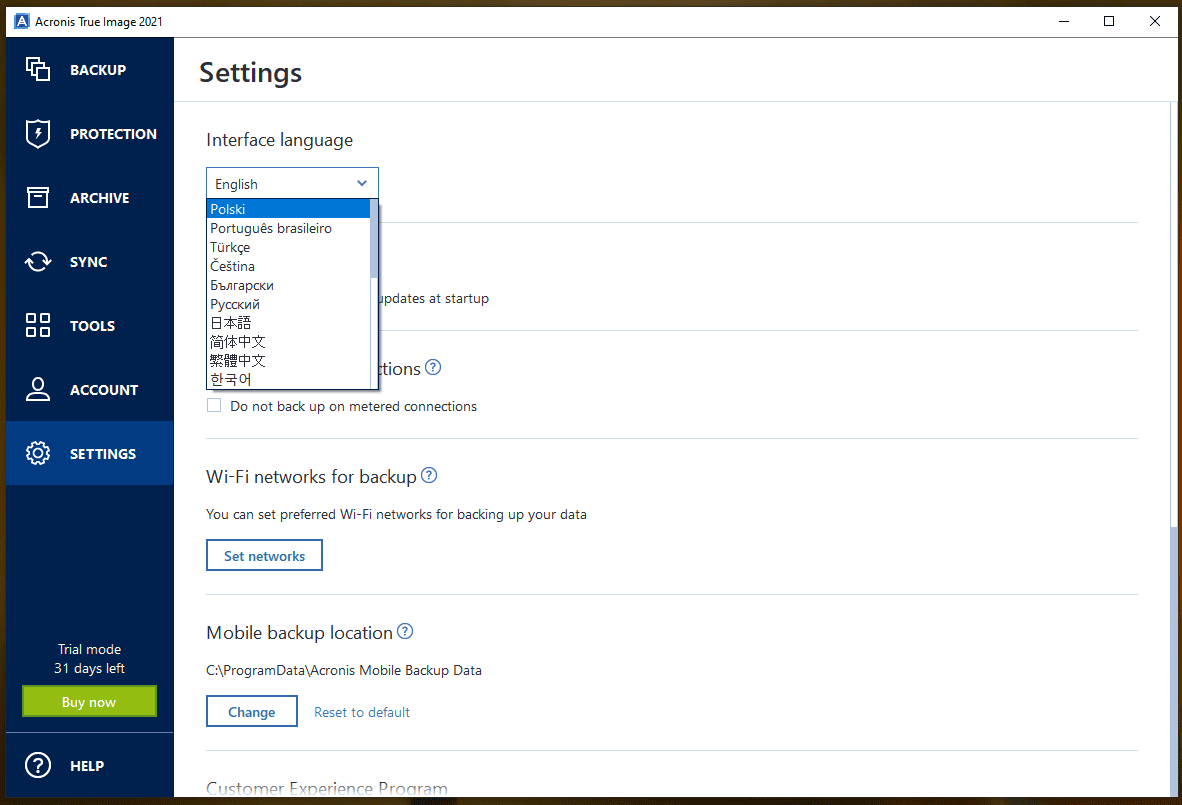
Task: Open help for Mobile backup location
Action: [x=405, y=632]
